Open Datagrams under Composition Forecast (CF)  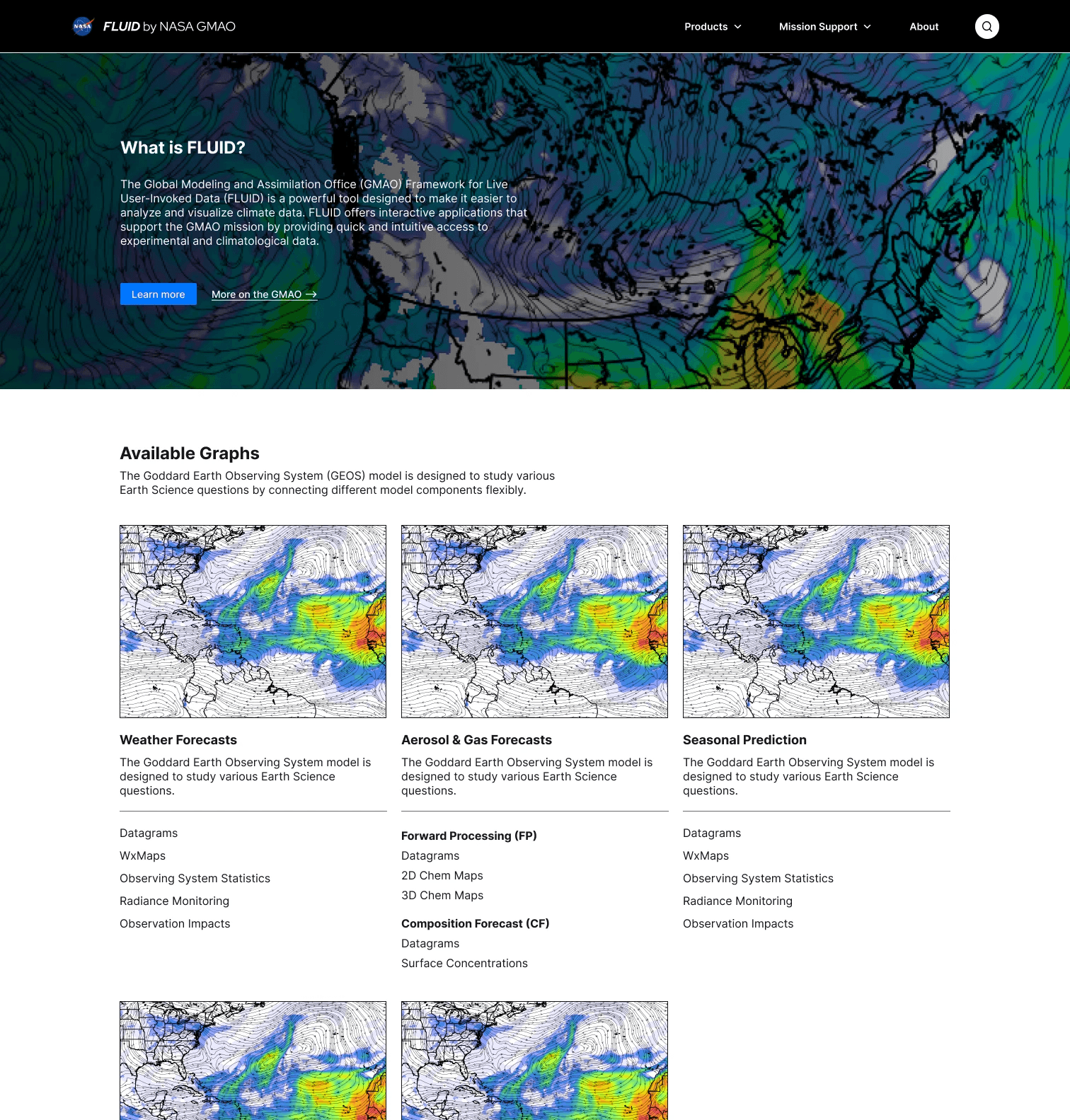click(430, 944)
